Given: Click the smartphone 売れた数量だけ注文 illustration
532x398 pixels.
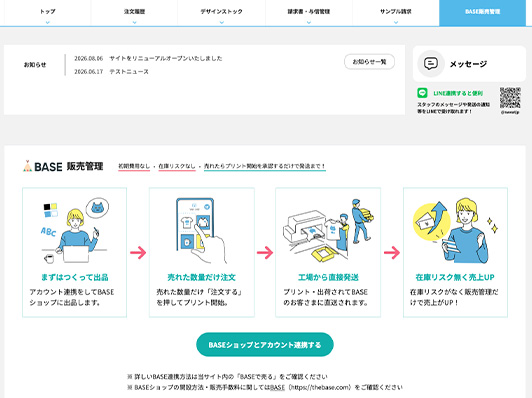Looking at the screenshot, I should 202,231.
